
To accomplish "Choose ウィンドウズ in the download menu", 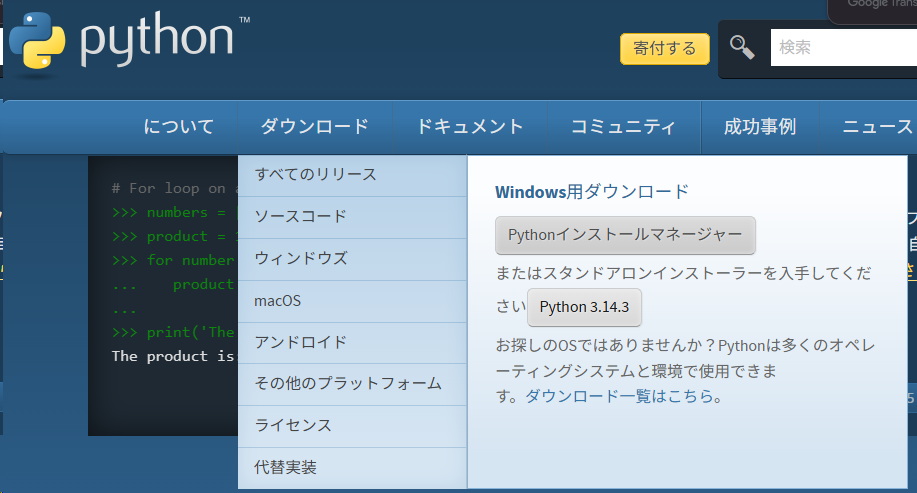I will point(300,258).
